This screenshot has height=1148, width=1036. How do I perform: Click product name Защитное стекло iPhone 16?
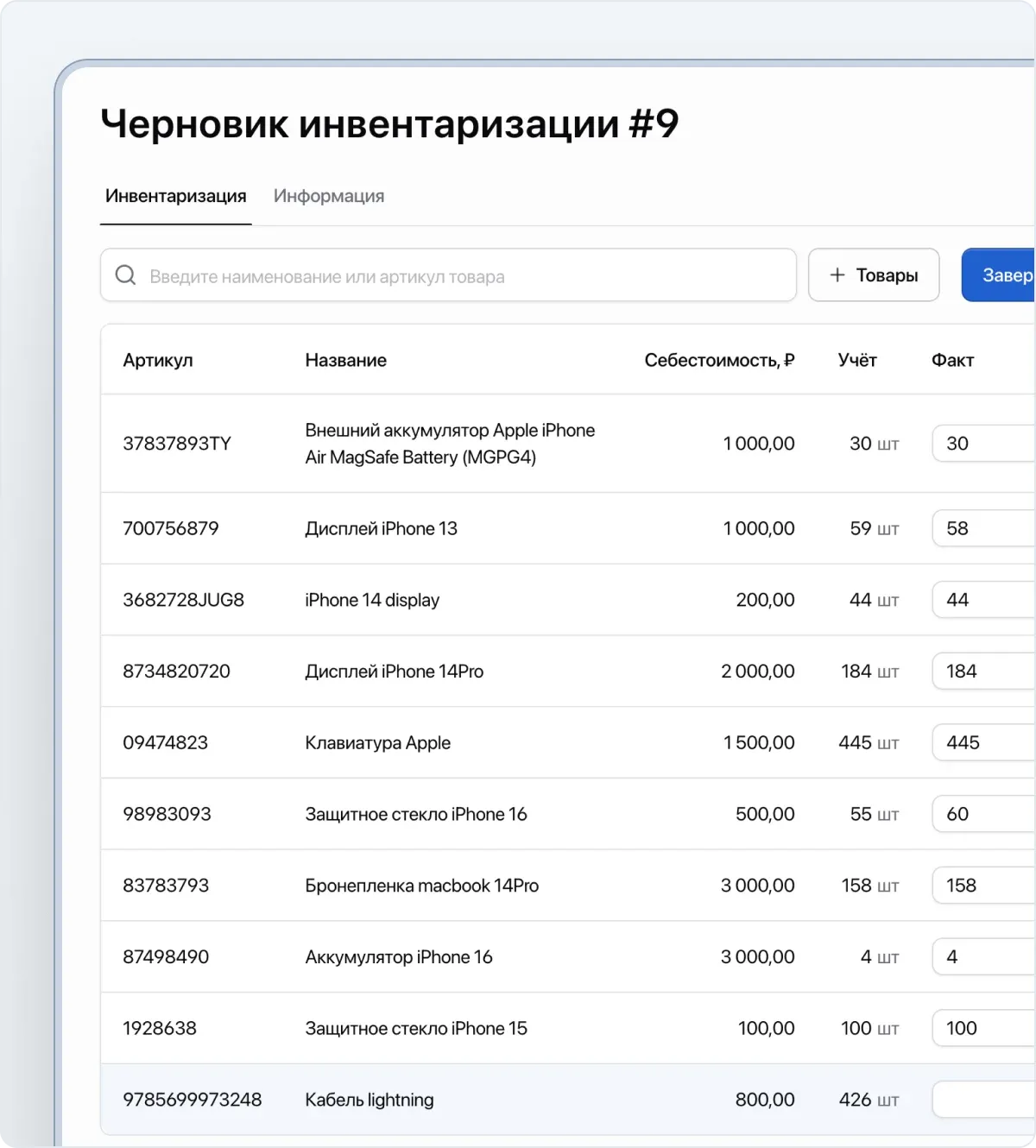coord(415,814)
